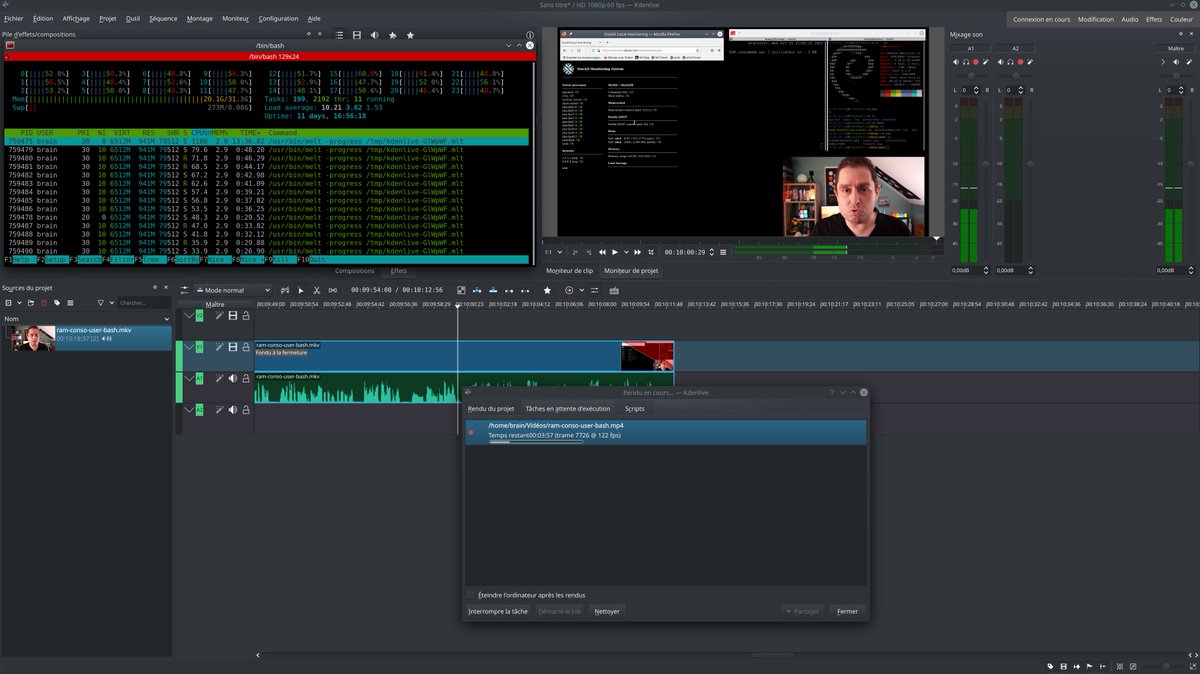Hide video track V2 using film icon

(233, 316)
